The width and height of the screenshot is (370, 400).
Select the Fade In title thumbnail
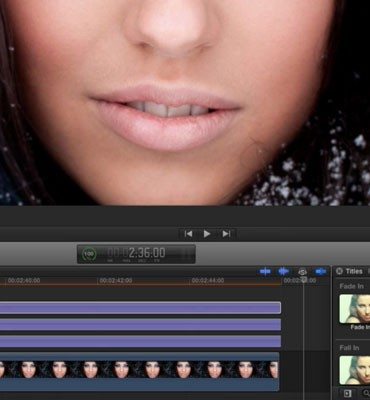355,309
